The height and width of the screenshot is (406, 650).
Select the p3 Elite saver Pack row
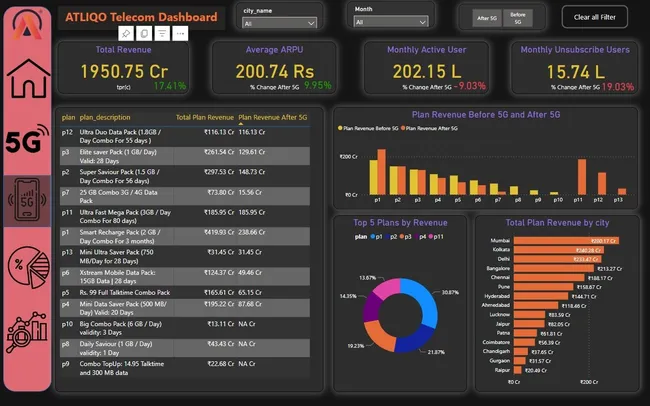coord(185,156)
